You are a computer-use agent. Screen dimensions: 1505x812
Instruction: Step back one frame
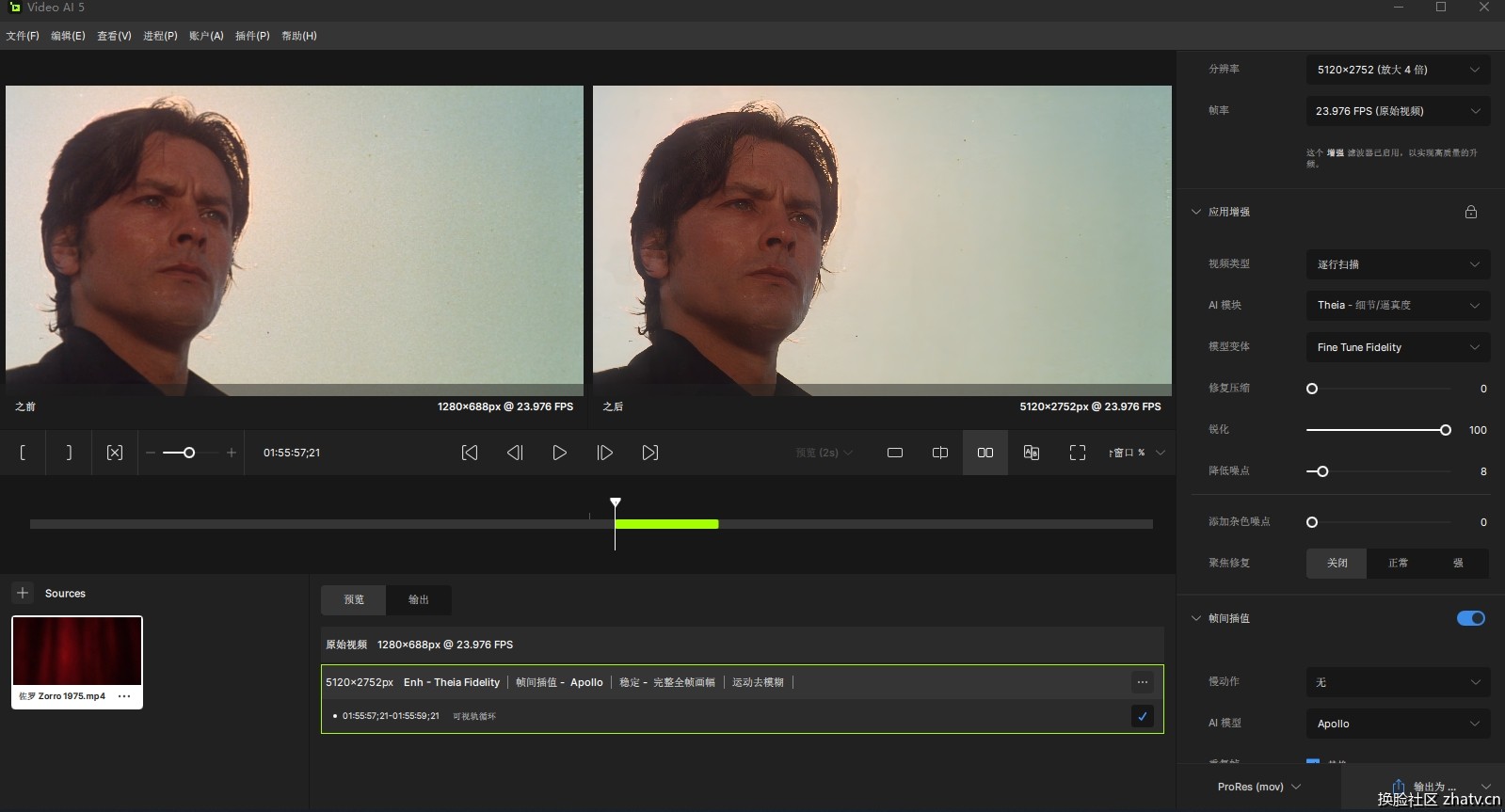point(515,453)
